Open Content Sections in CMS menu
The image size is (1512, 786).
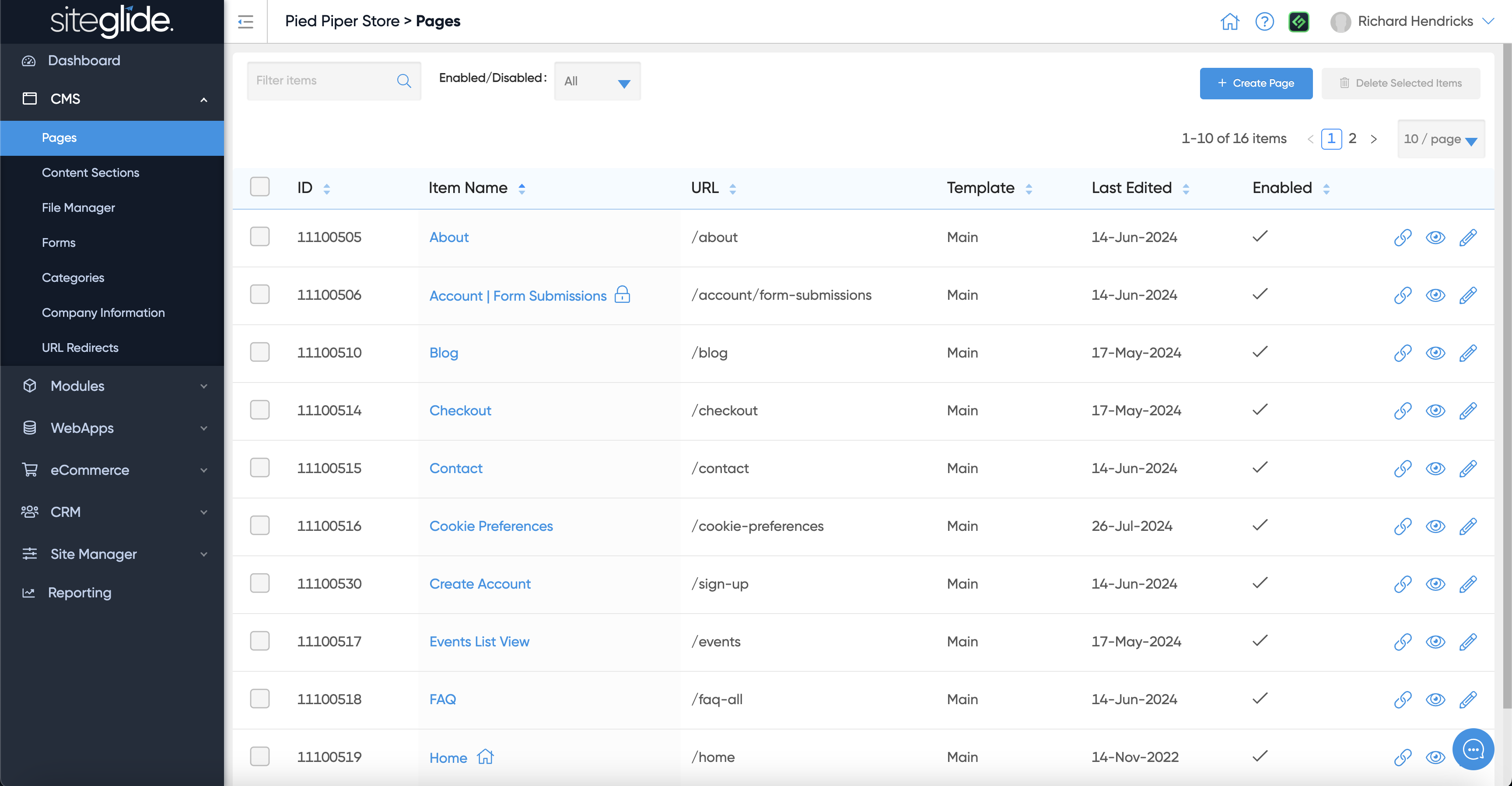click(91, 172)
